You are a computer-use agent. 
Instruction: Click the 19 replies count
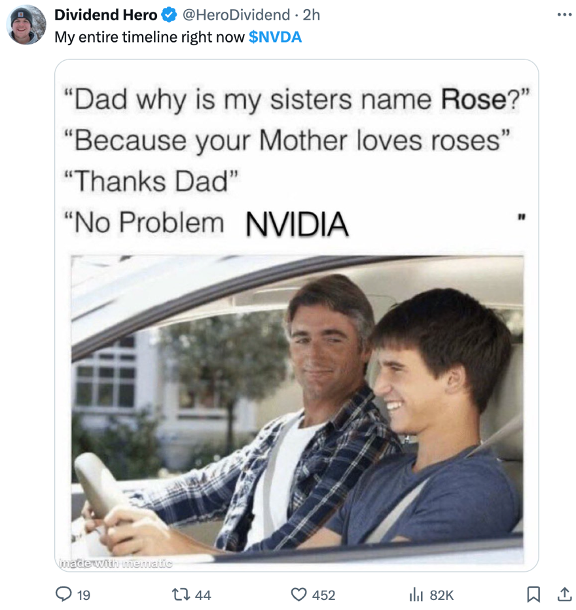pos(84,595)
